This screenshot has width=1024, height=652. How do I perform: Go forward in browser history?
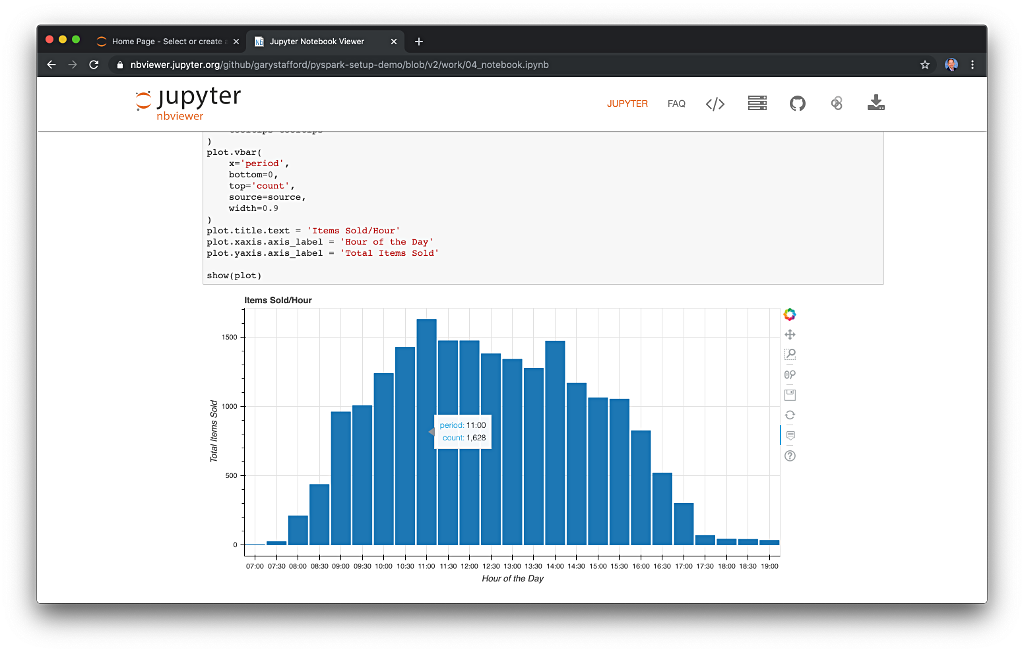pyautogui.click(x=72, y=65)
